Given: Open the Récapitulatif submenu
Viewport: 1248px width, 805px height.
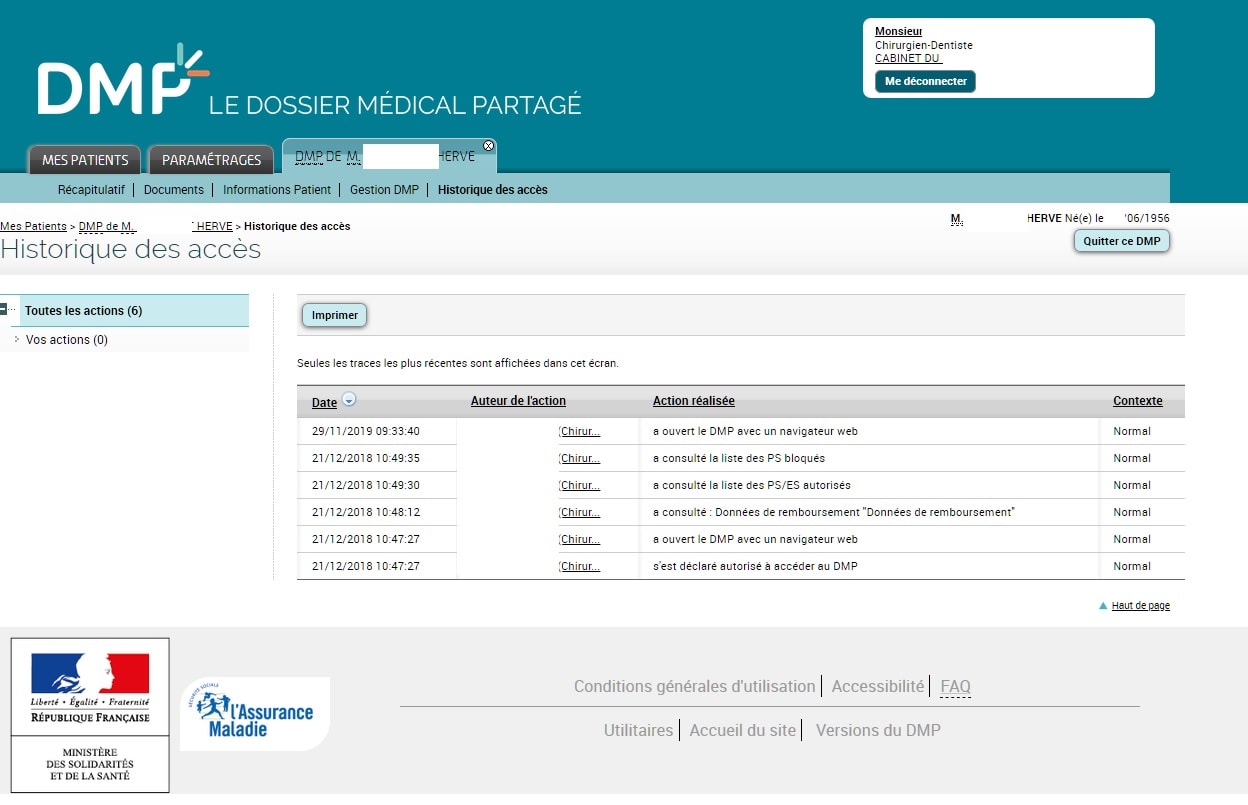Looking at the screenshot, I should click(x=91, y=190).
